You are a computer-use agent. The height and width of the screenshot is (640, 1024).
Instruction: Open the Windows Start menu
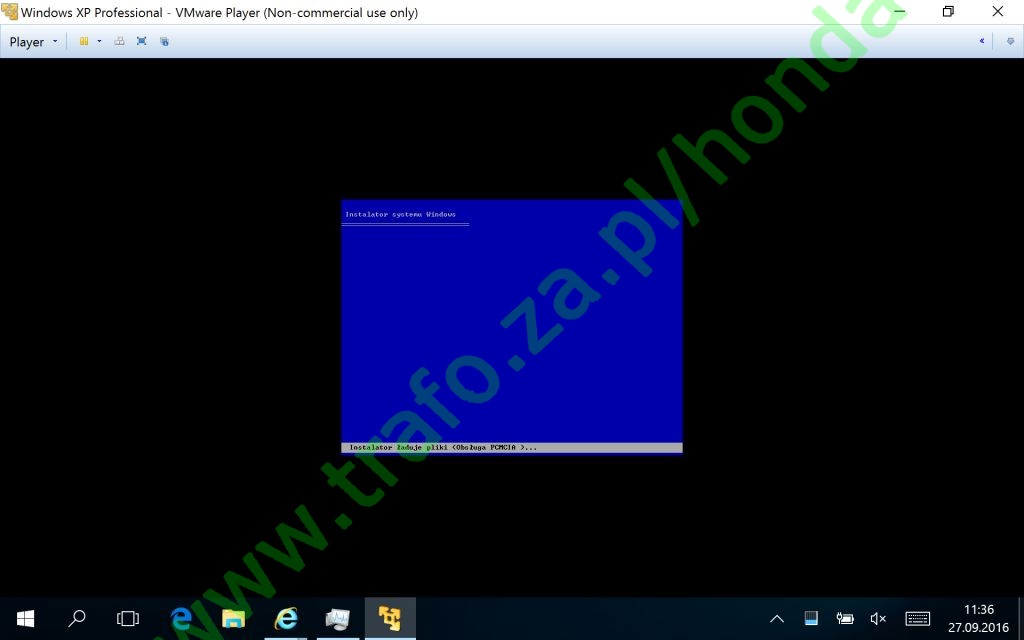pos(25,618)
